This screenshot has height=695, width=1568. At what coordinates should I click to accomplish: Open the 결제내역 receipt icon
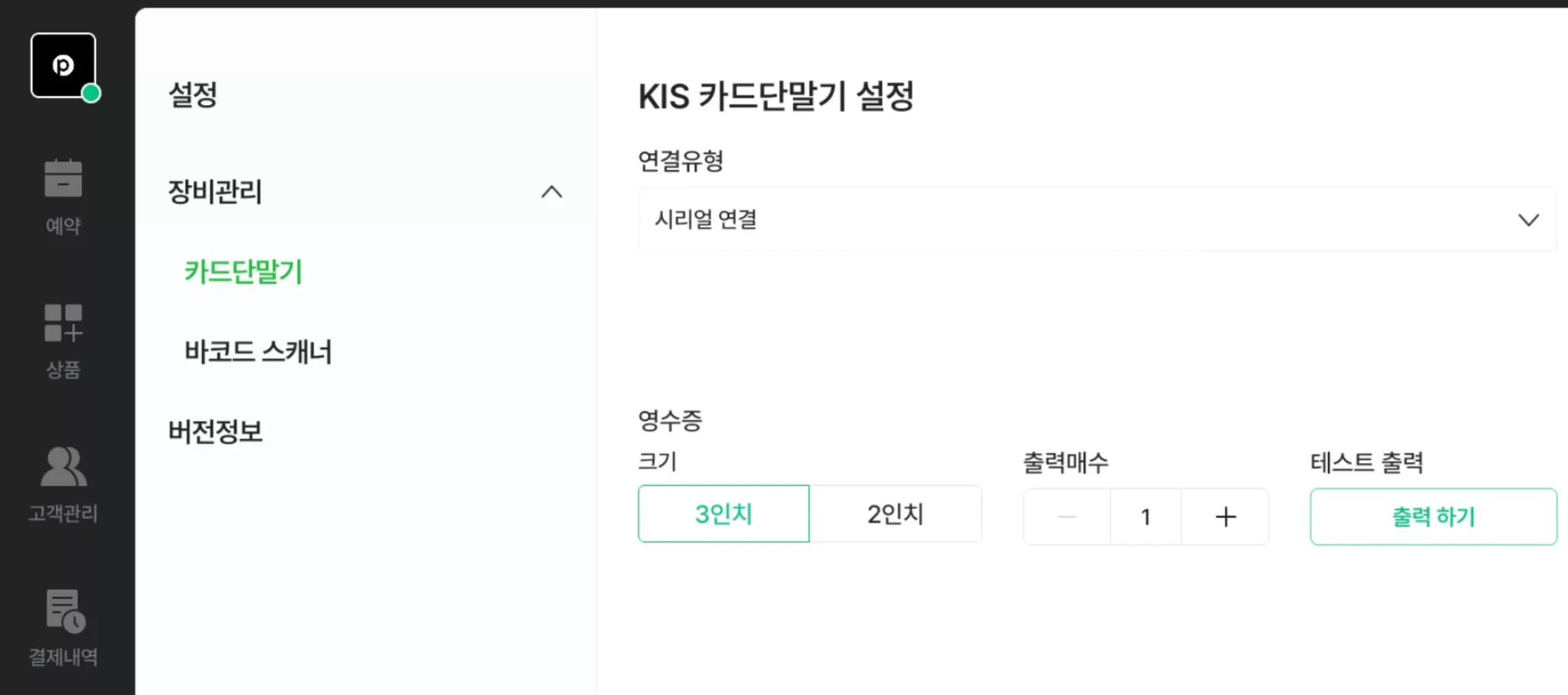coord(64,611)
